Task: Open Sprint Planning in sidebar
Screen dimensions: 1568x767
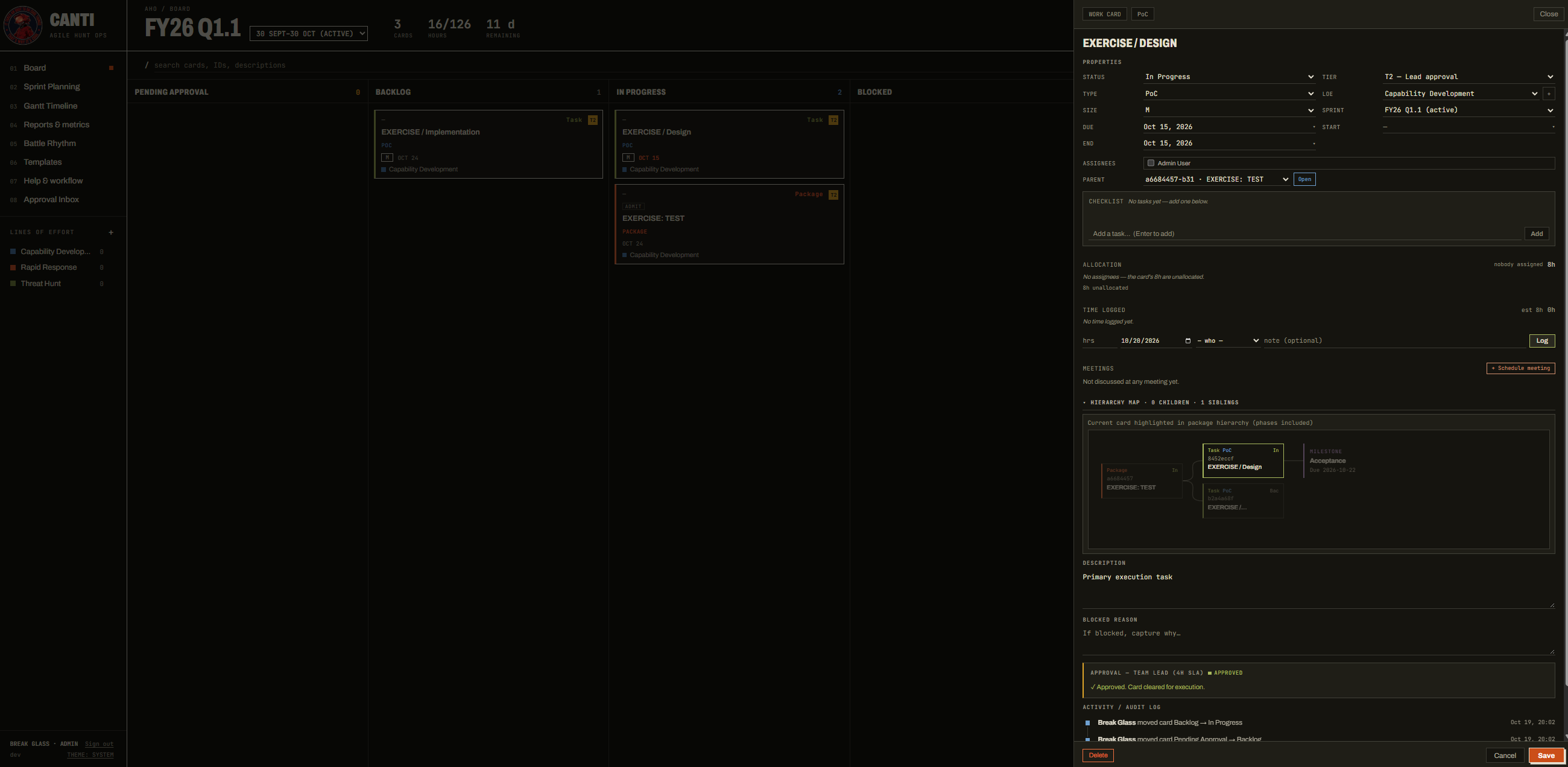Action: point(52,86)
